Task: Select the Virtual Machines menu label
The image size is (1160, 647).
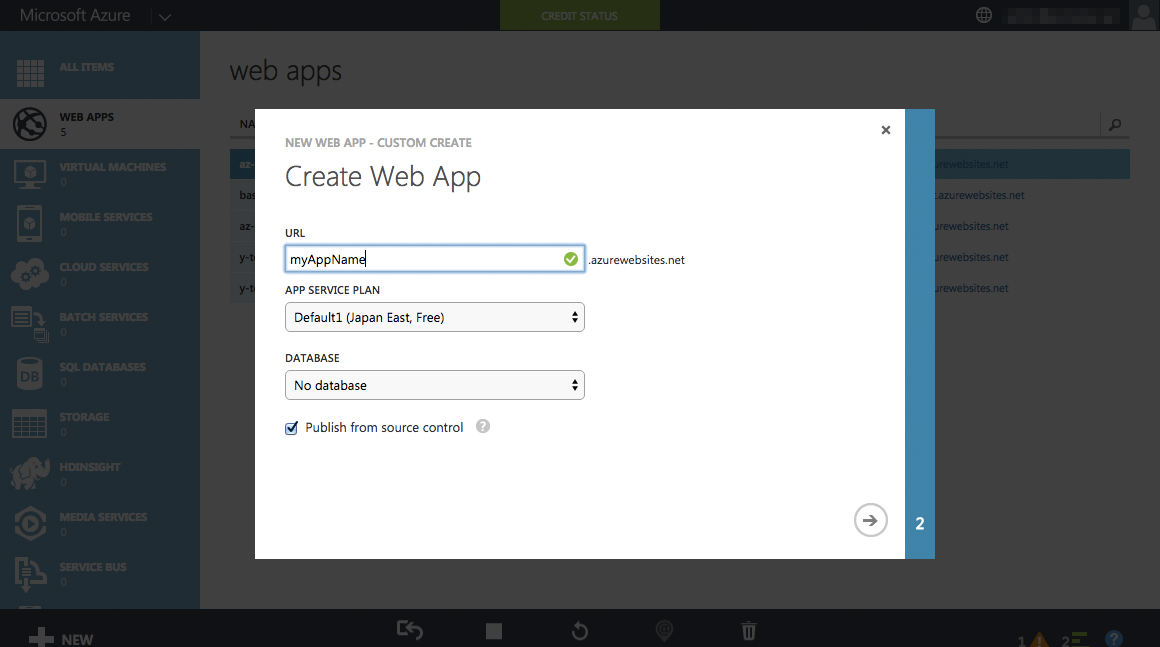Action: [x=112, y=167]
